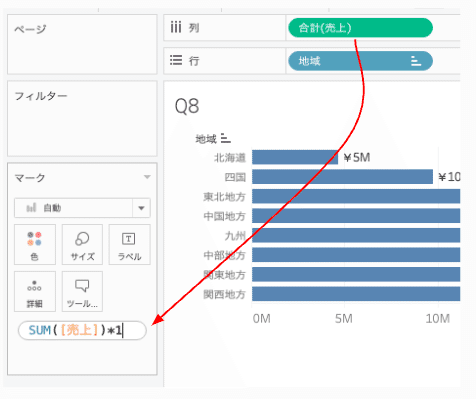Click the 合計(売上) pill on the Columns shelf
Screen dimensions: 476x399
pos(360,28)
